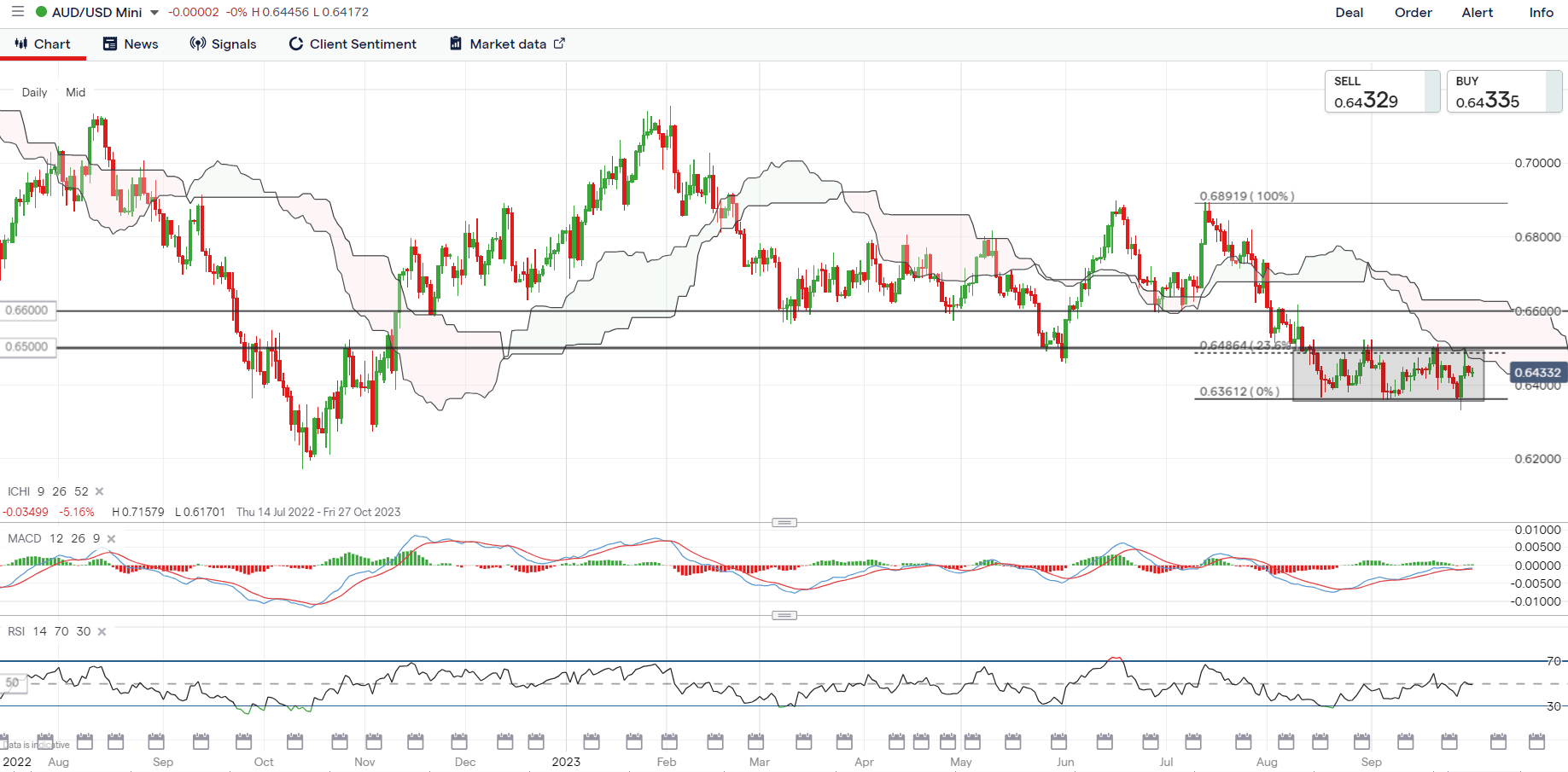Click the -5.16% change figure
Viewport: 1568px width, 772px height.
tap(77, 512)
